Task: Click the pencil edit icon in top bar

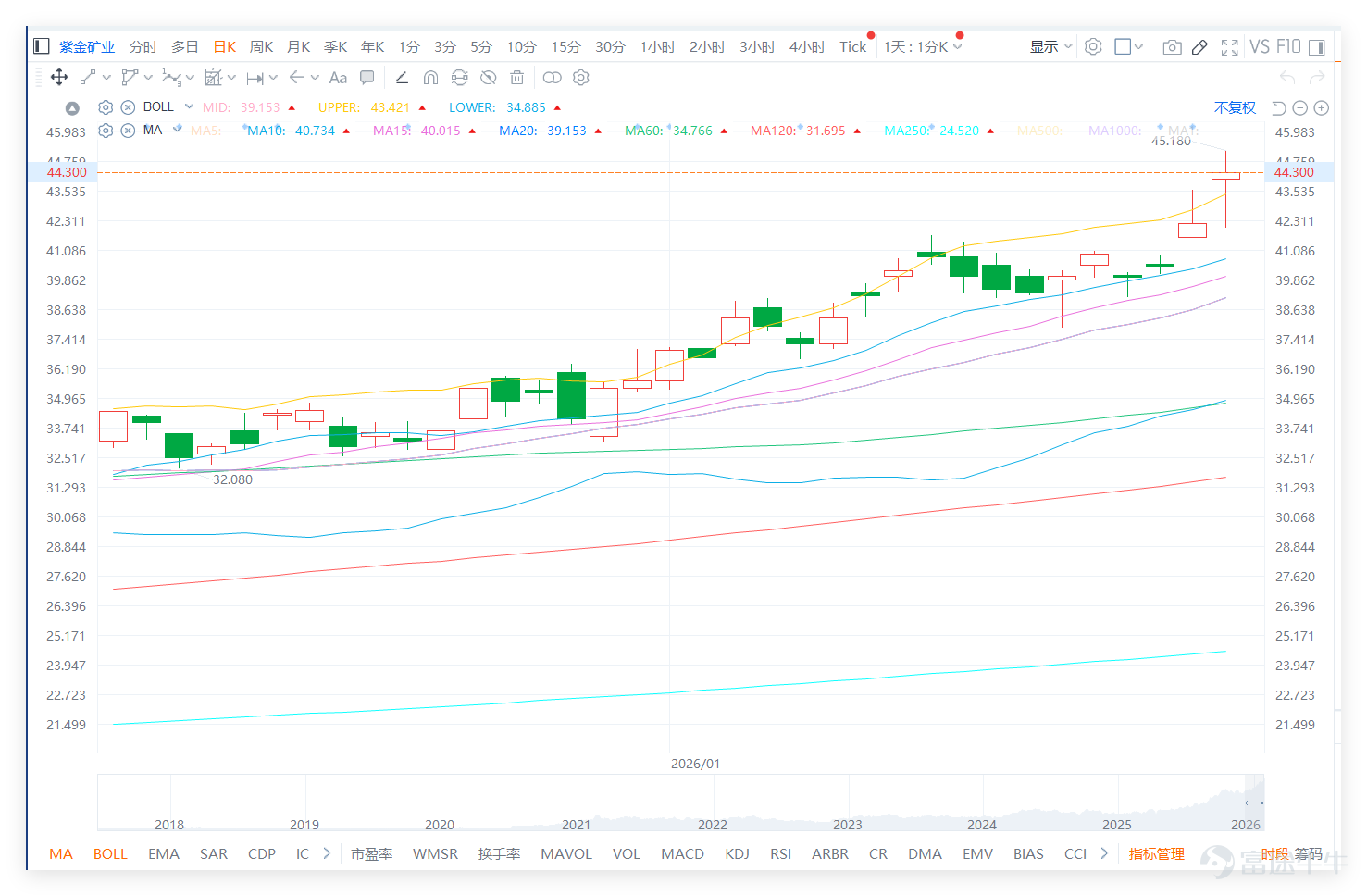Action: pos(1199,47)
